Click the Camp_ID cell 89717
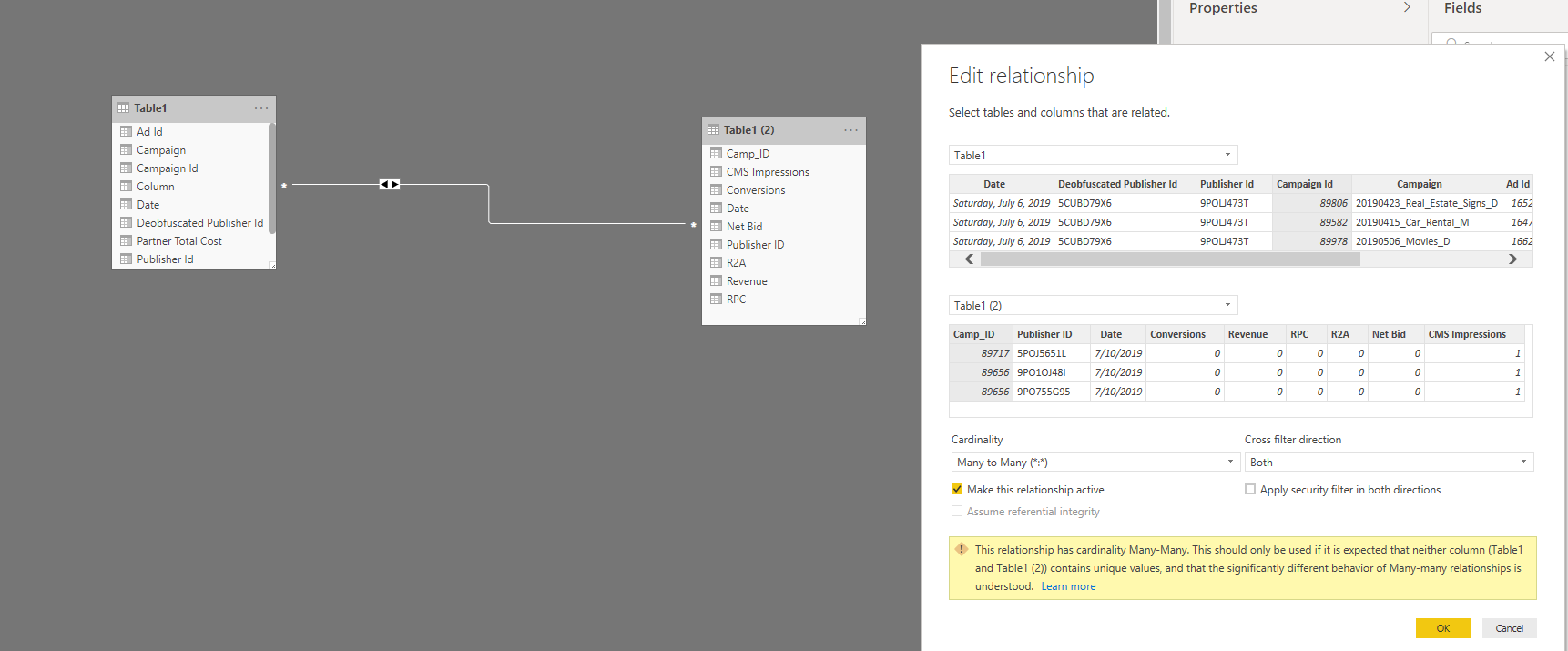This screenshot has width=1568, height=651. [982, 353]
